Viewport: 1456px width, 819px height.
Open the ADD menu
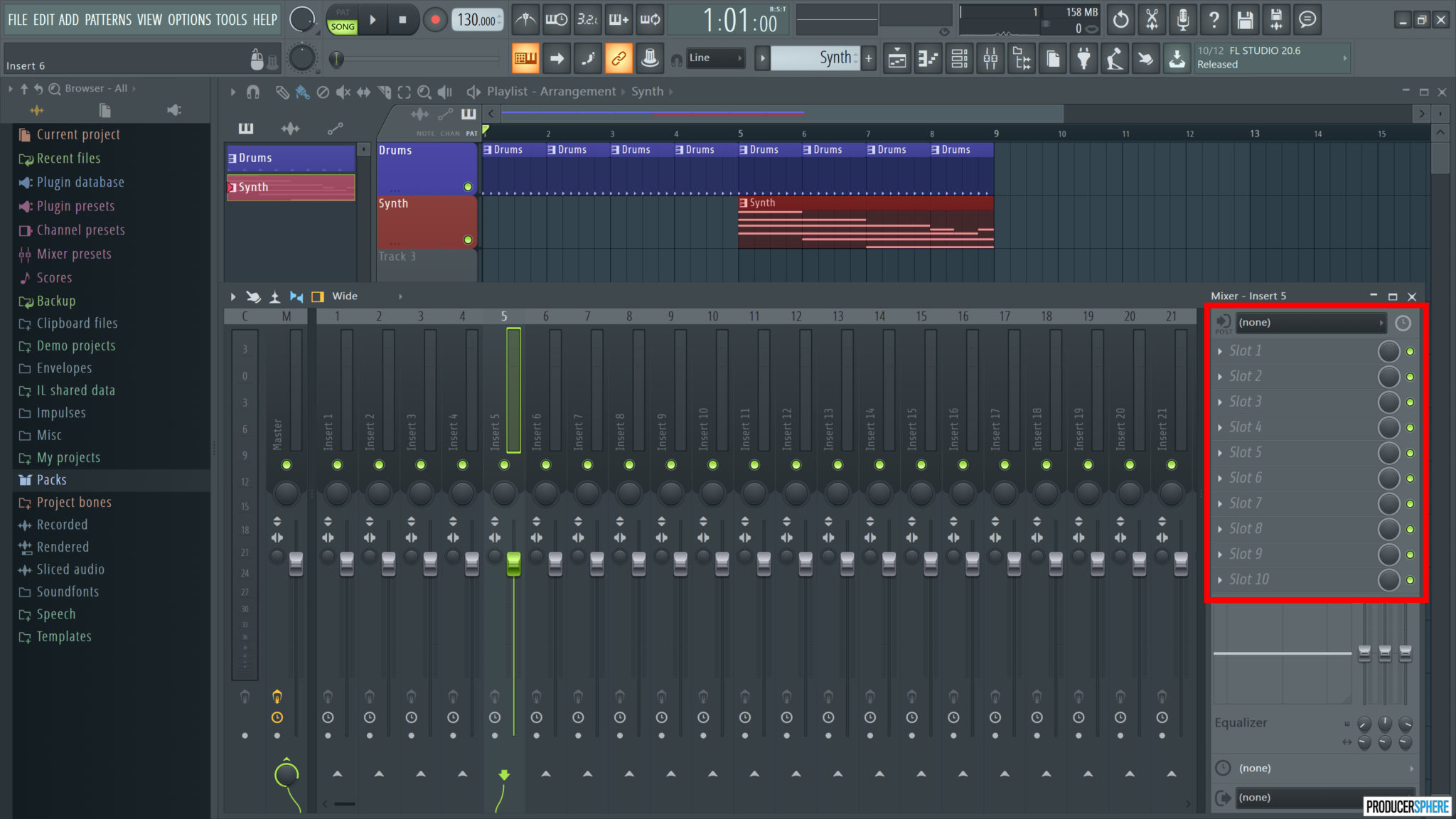coord(69,20)
